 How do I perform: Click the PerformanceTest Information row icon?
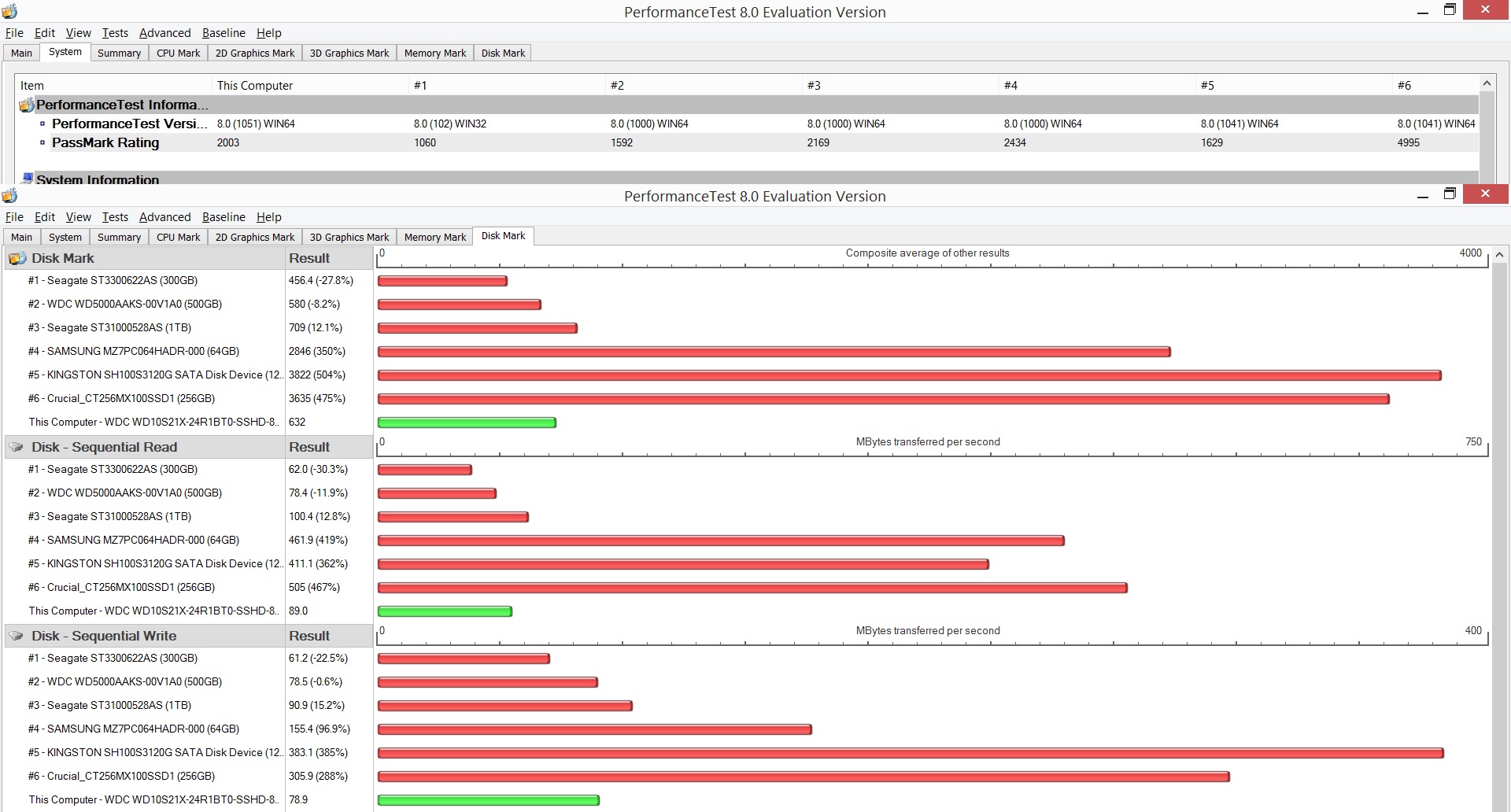(x=27, y=105)
